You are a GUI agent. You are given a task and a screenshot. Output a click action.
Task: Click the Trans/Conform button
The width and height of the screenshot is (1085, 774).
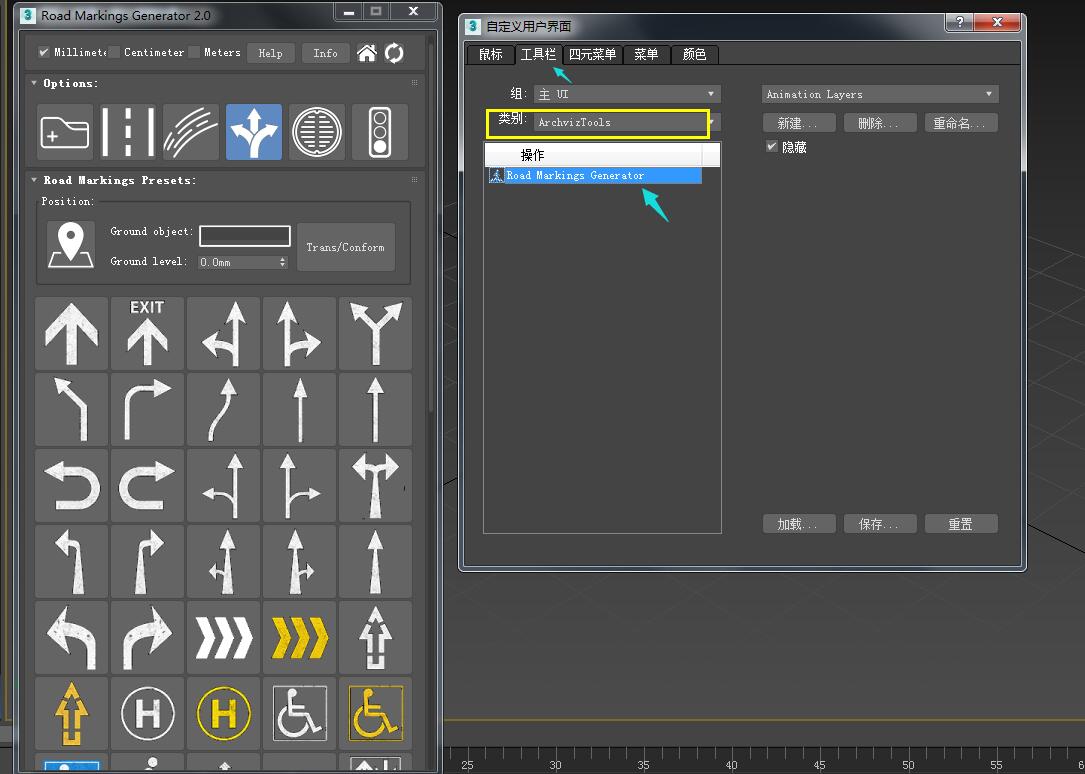(x=345, y=247)
